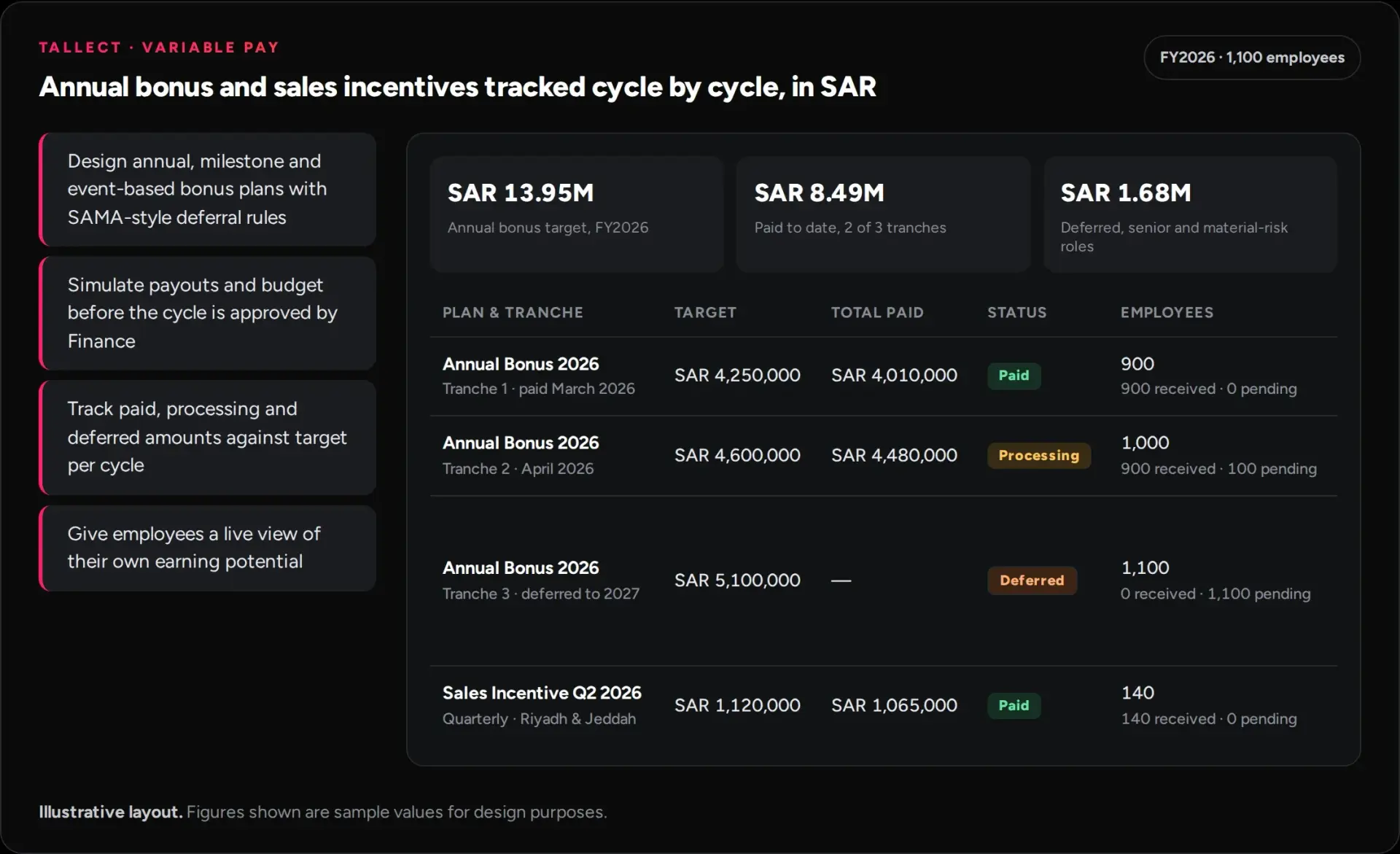Click target value SAR 5,100,000

pos(737,581)
